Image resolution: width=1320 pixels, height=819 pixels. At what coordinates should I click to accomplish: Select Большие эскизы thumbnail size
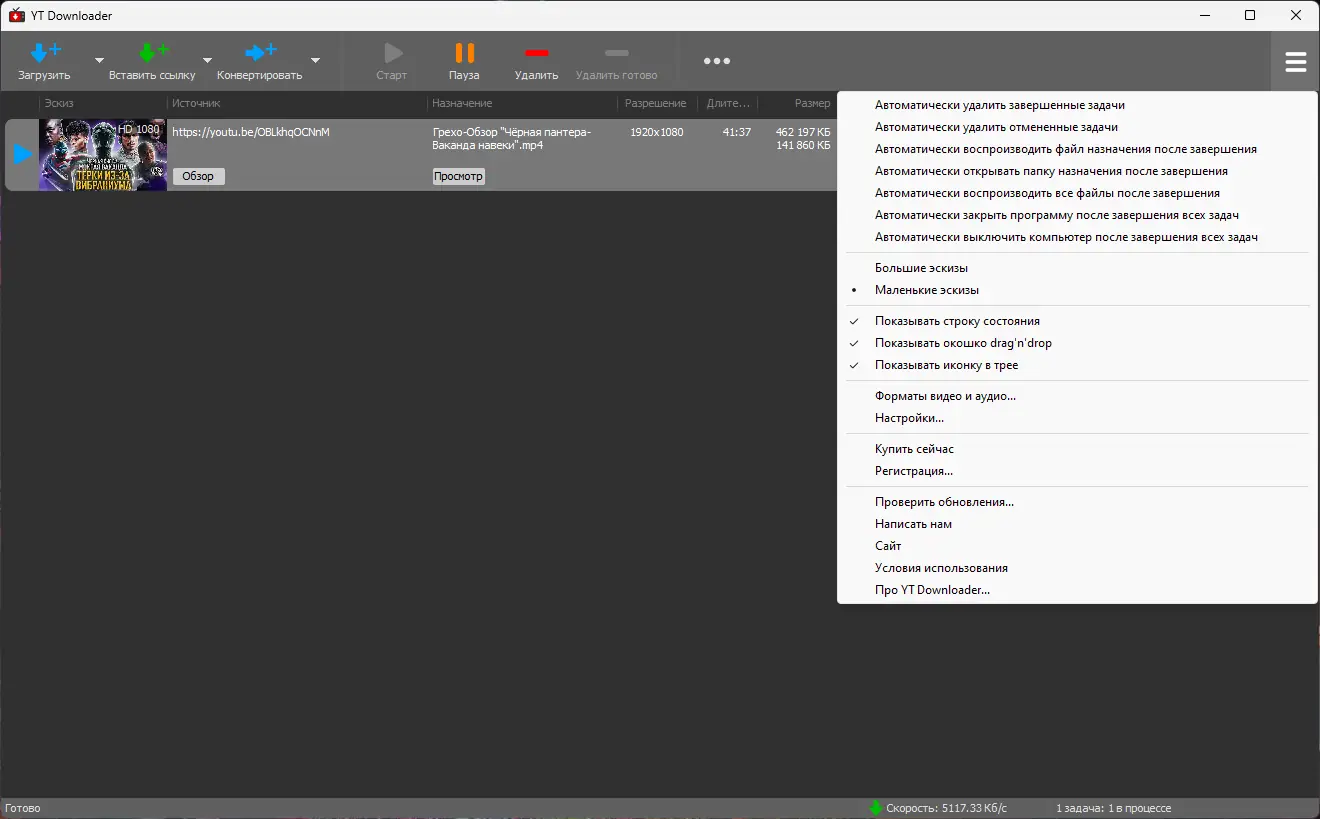point(1077,268)
